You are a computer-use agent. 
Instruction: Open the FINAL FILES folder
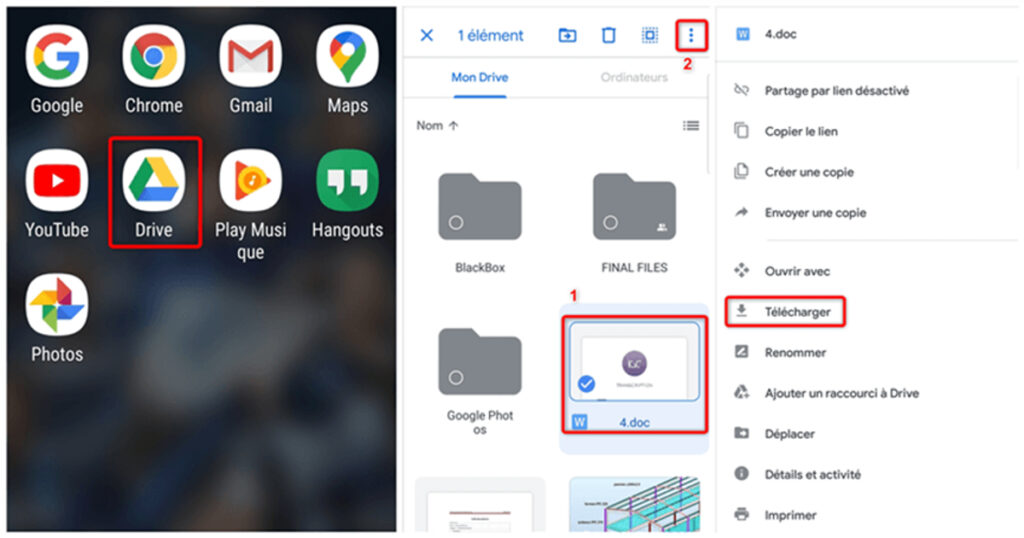click(634, 207)
